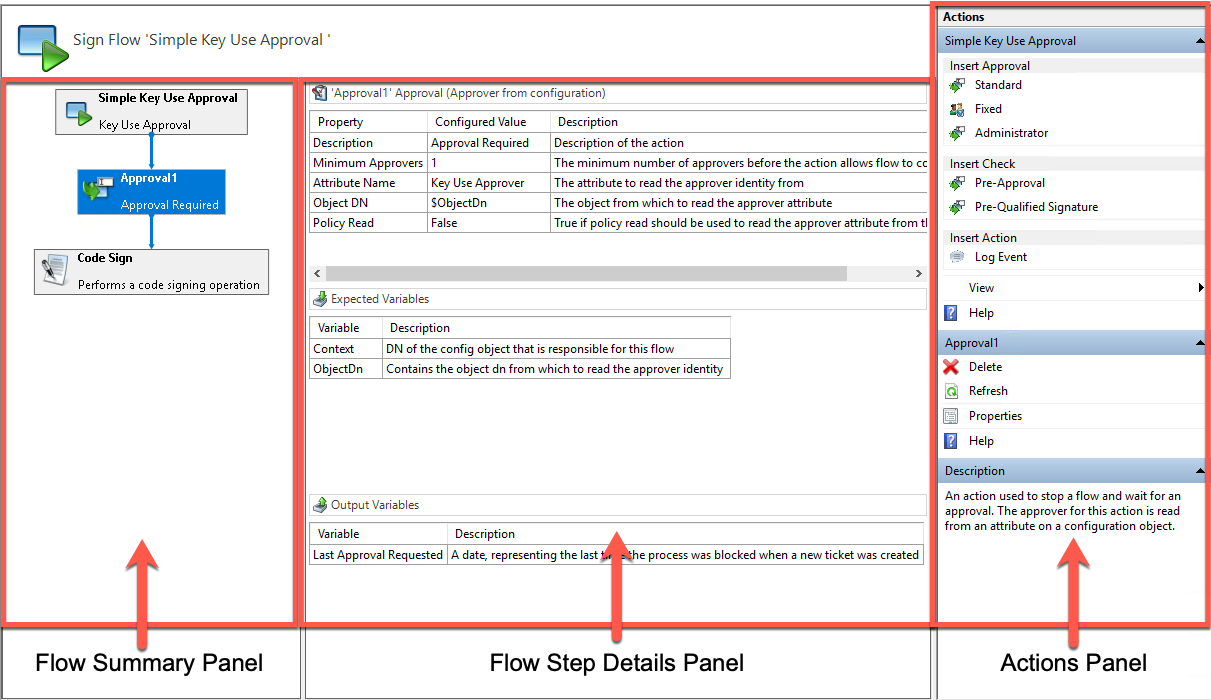Collapse the Approval1 actions section
The width and height of the screenshot is (1211, 700).
1198,343
